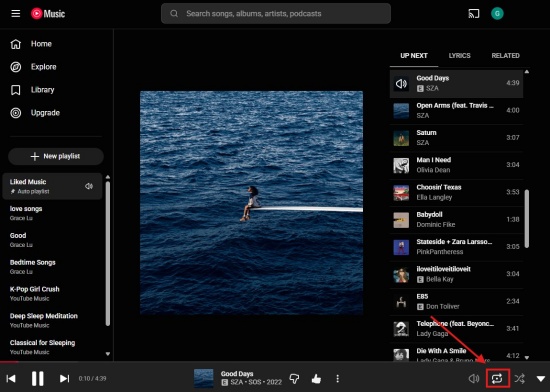The width and height of the screenshot is (550, 392).
Task: Open the Bedtime Songs playlist
Action: (52, 266)
